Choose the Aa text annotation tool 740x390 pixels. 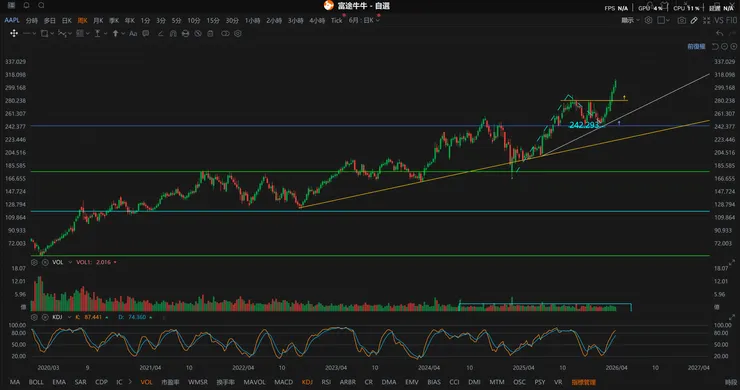133,34
